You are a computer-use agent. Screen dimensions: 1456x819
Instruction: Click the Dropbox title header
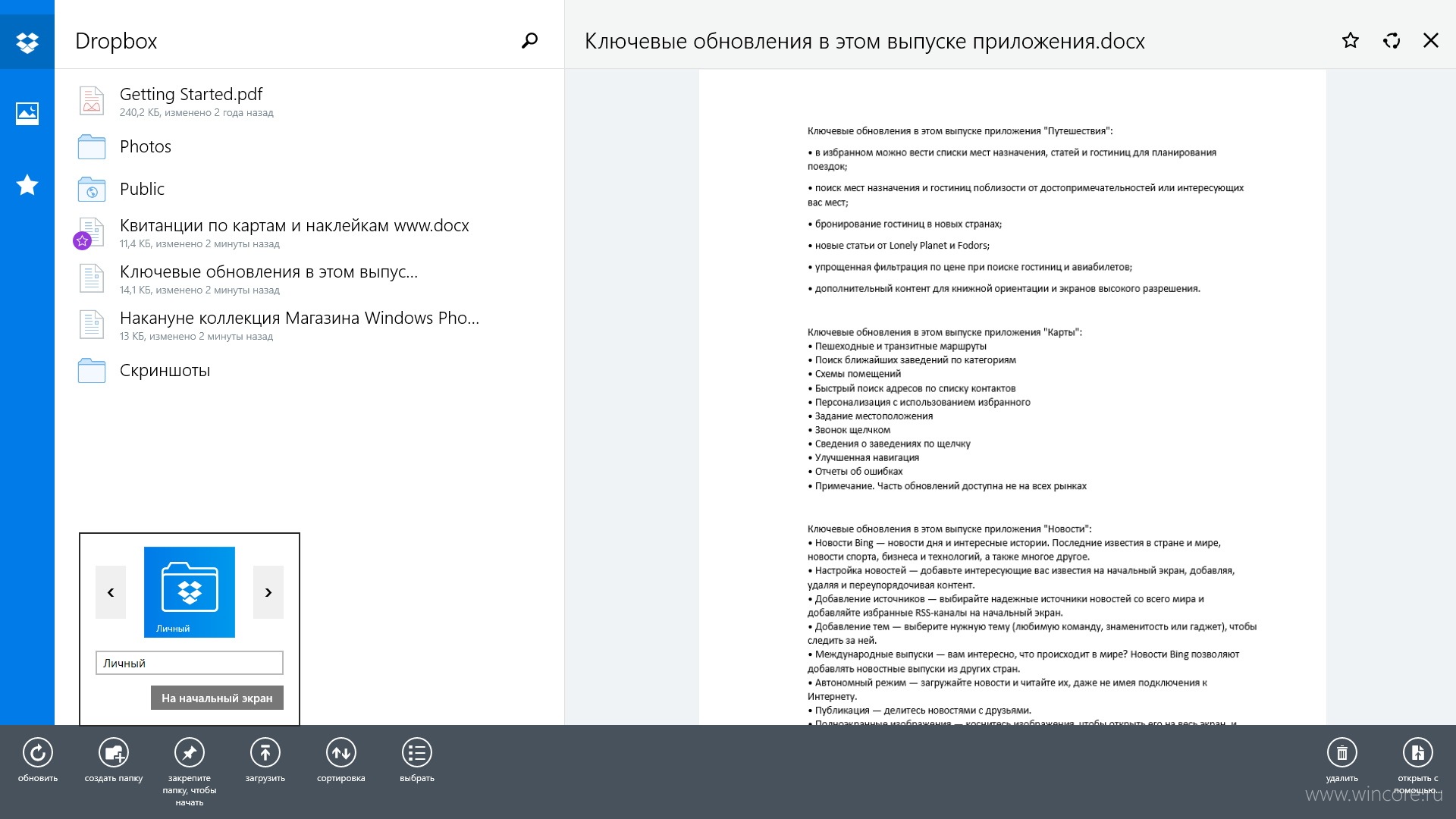[x=116, y=41]
